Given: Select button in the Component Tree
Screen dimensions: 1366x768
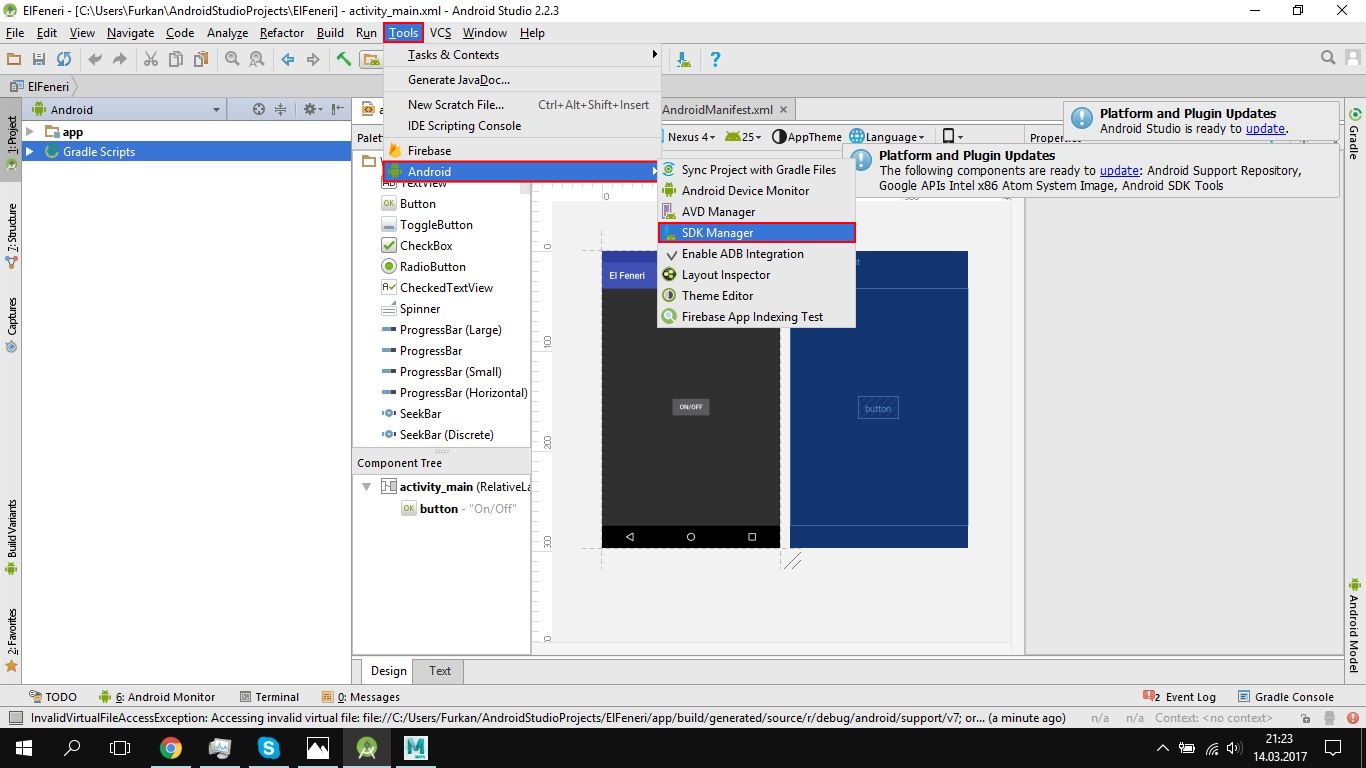Looking at the screenshot, I should point(460,509).
